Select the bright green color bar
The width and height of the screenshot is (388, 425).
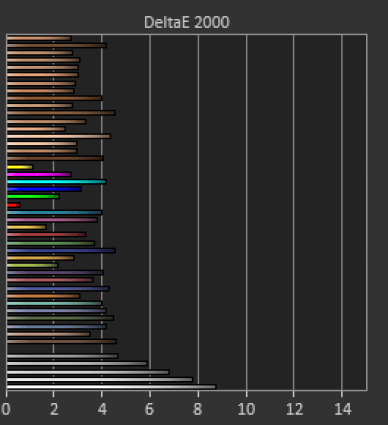(x=33, y=196)
